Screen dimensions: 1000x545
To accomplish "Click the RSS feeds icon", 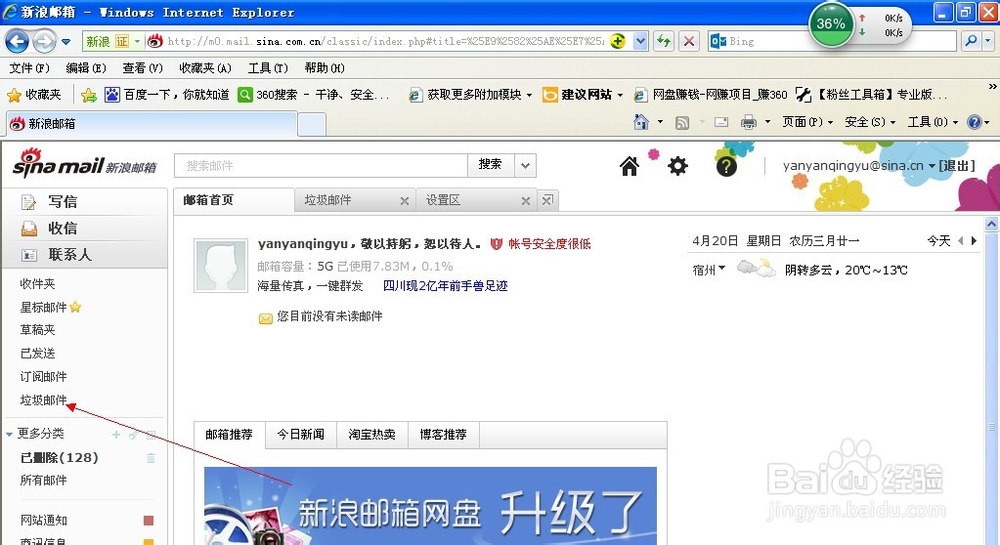I will pyautogui.click(x=682, y=122).
